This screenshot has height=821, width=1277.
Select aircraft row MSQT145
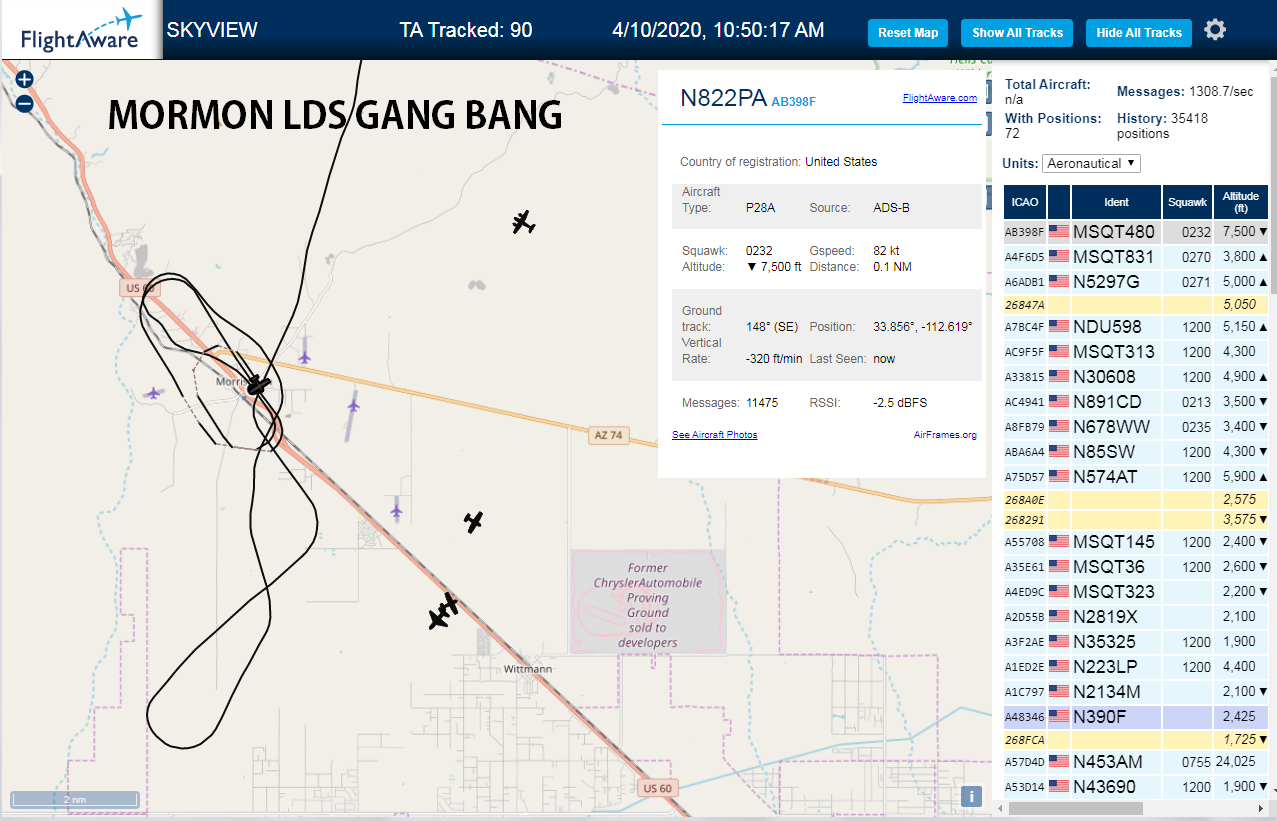[x=1136, y=542]
